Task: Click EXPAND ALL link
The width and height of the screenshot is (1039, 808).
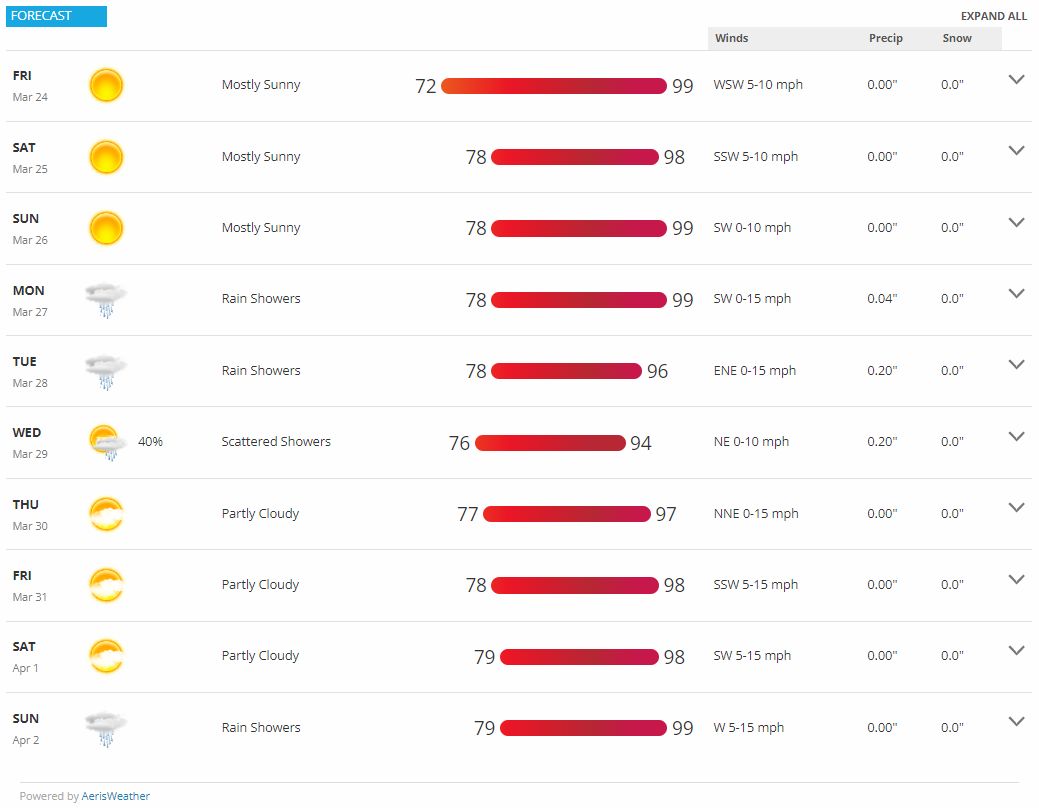Action: tap(993, 17)
